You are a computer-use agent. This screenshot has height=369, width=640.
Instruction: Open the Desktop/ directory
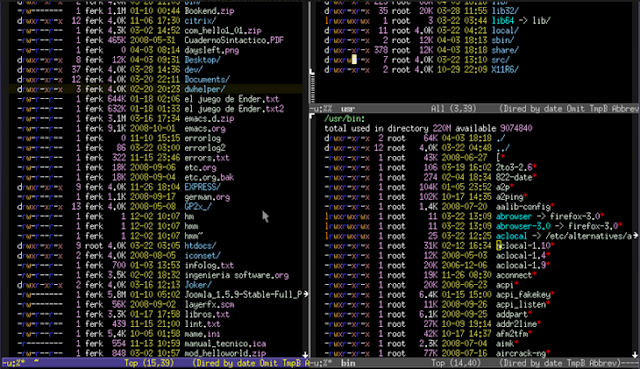[x=202, y=60]
